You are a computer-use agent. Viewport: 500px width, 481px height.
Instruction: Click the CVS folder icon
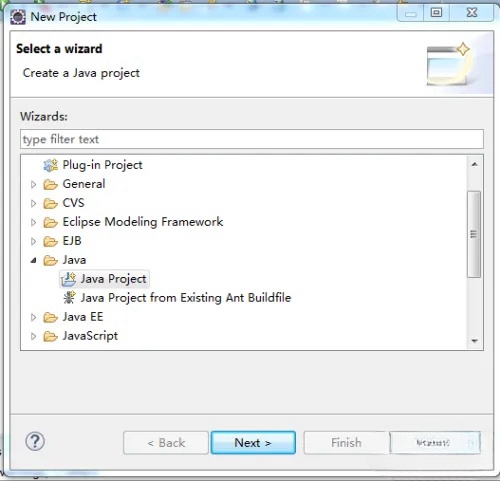pos(51,203)
